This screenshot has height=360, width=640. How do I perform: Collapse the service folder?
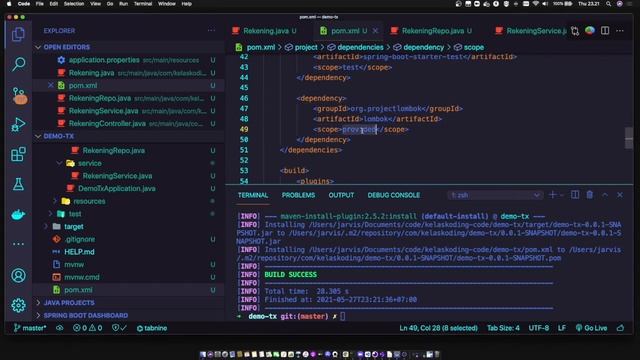[60, 163]
